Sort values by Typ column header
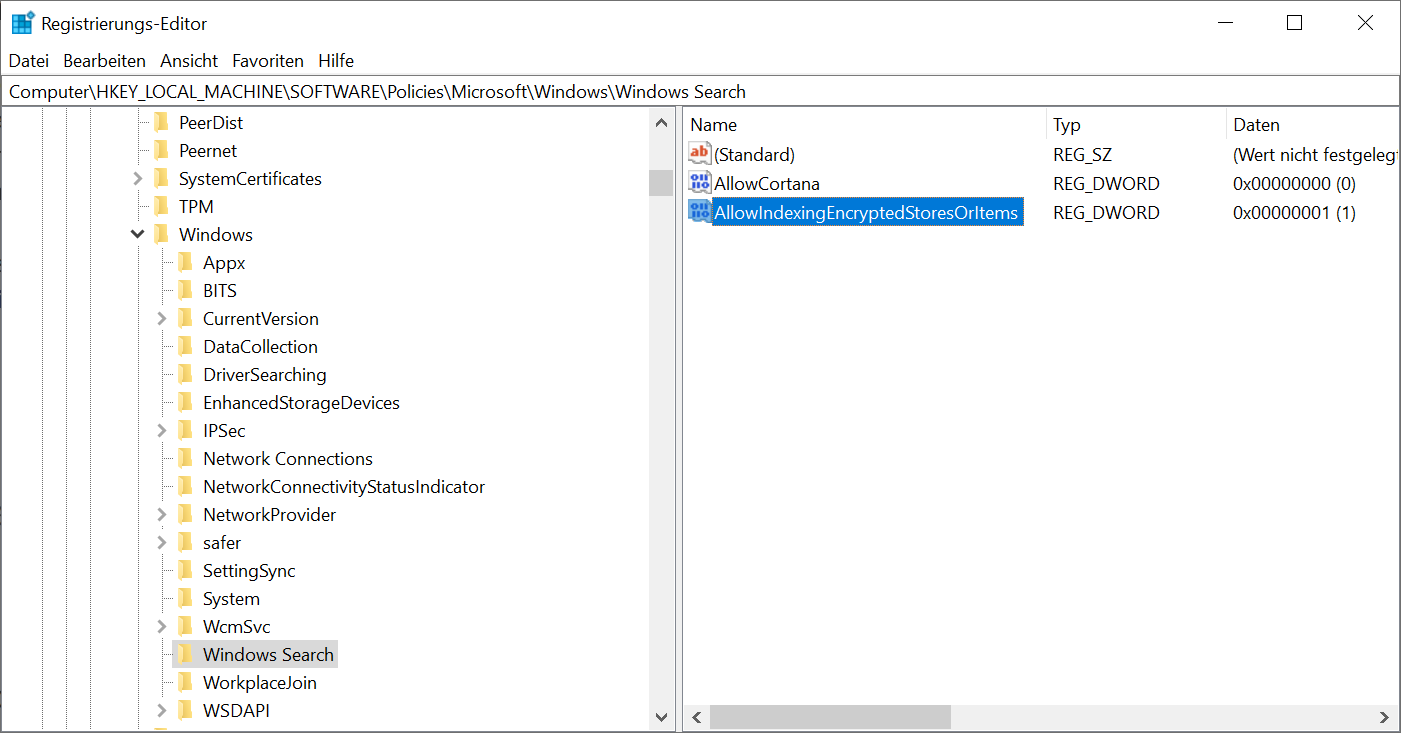This screenshot has width=1401, height=733. click(1136, 125)
